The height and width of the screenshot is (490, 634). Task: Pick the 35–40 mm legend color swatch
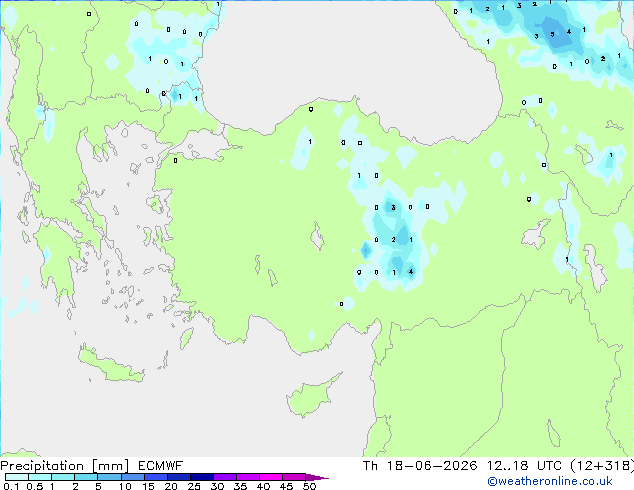247,477
